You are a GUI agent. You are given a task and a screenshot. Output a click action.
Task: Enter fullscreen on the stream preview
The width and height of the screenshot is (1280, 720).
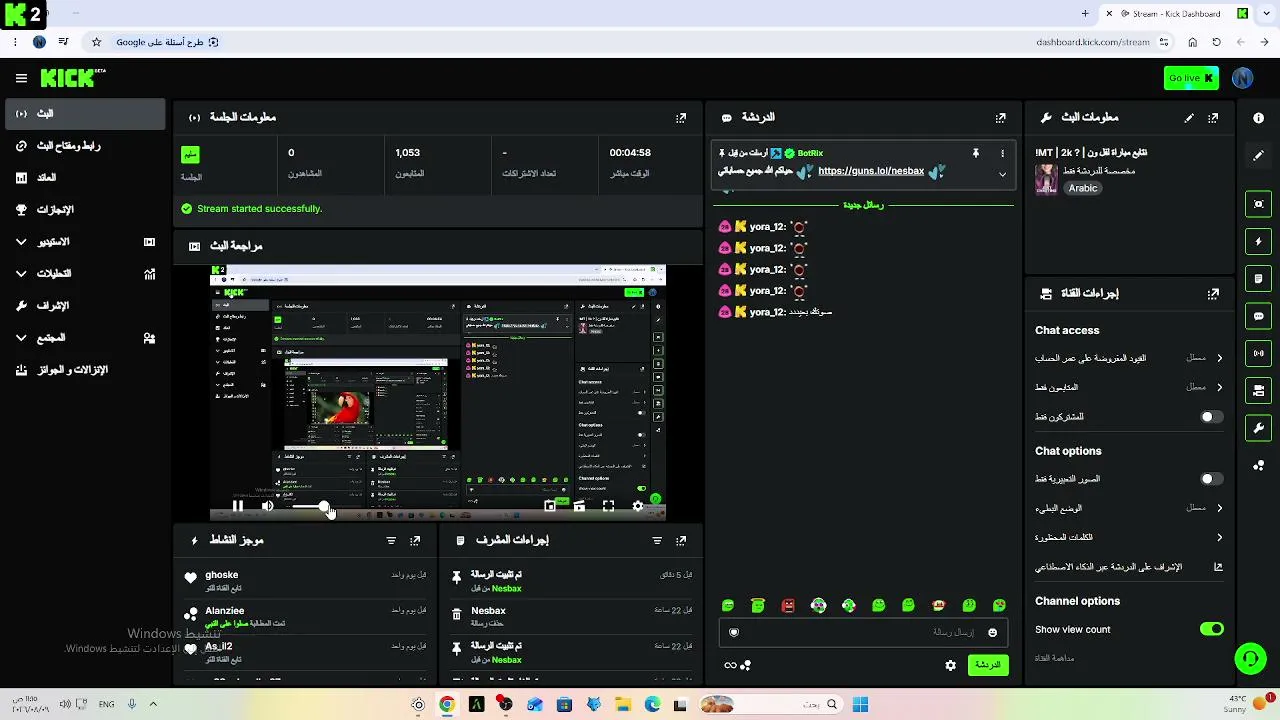pos(608,506)
